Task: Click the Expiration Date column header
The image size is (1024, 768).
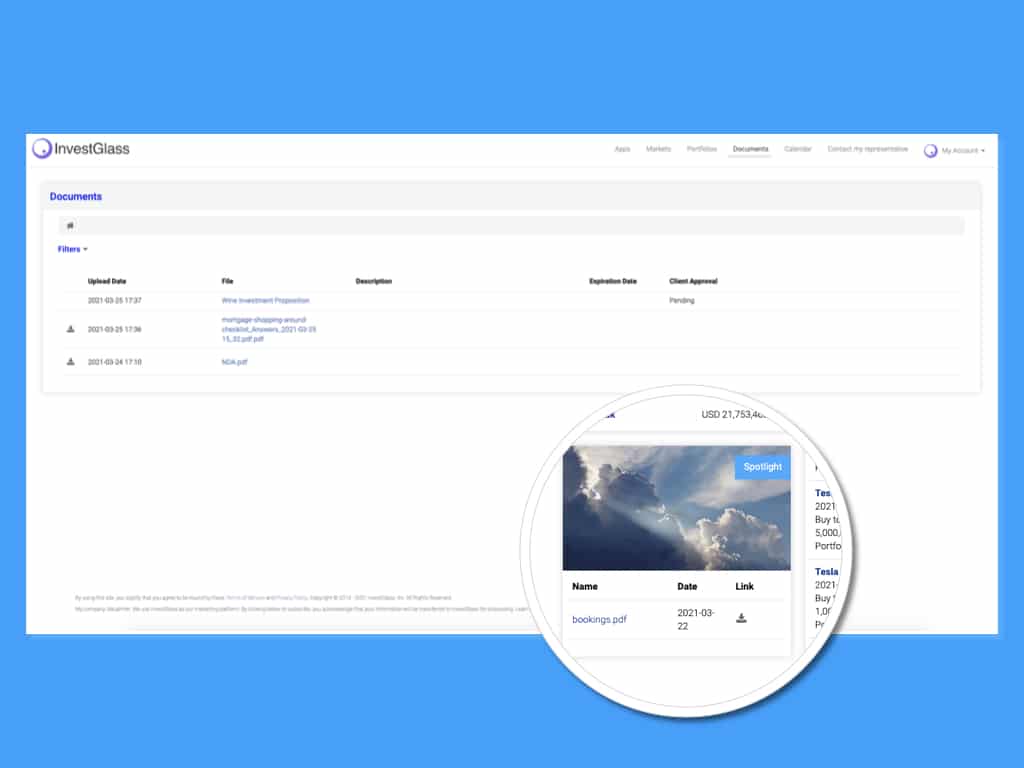Action: [x=613, y=281]
